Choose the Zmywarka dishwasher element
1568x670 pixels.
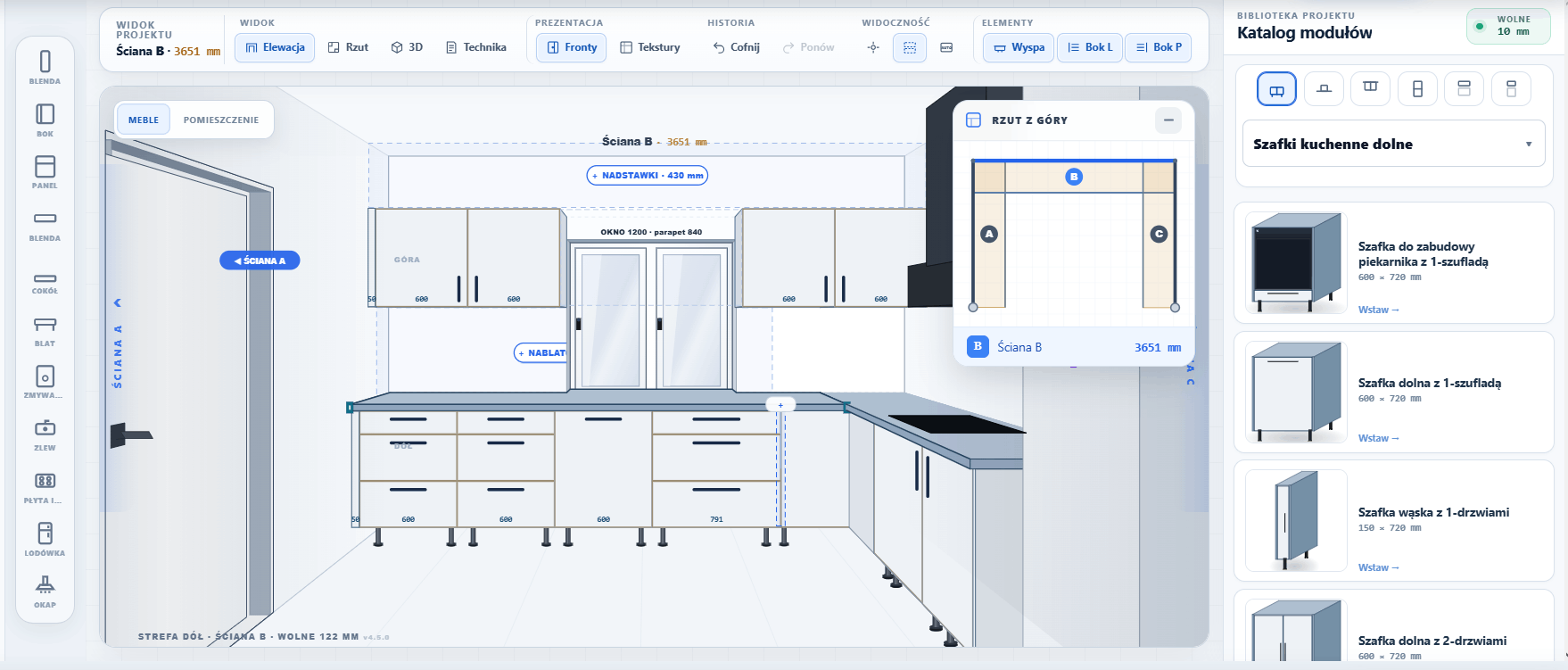45,382
